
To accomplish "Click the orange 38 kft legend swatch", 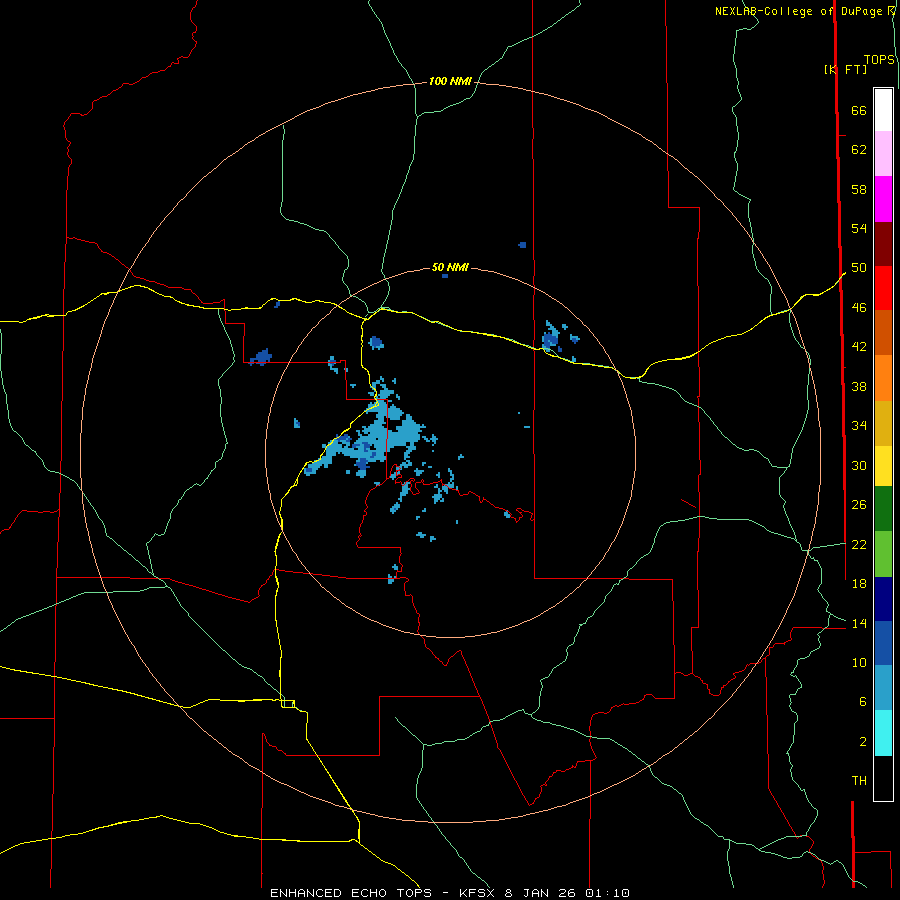I will tap(883, 378).
